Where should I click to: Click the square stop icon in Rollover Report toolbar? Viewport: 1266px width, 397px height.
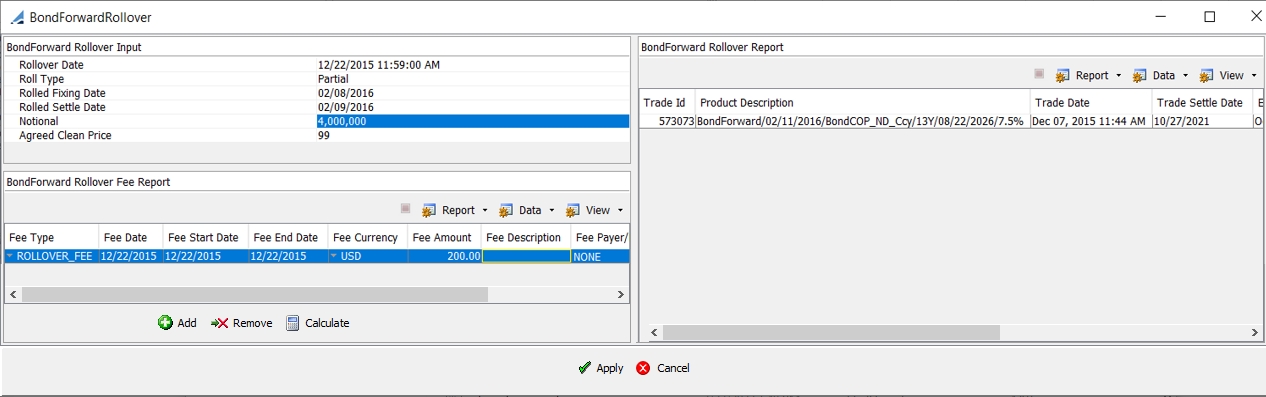1039,74
